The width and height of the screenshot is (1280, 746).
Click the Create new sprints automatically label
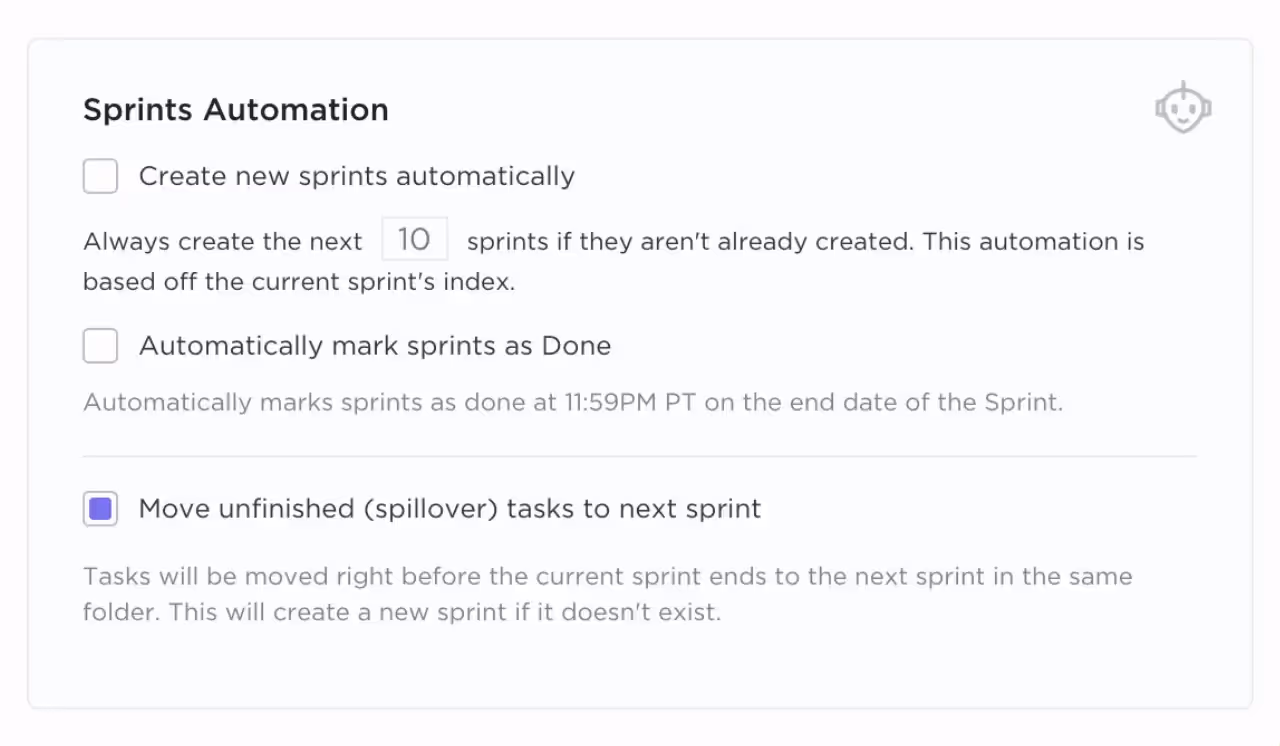(x=357, y=175)
